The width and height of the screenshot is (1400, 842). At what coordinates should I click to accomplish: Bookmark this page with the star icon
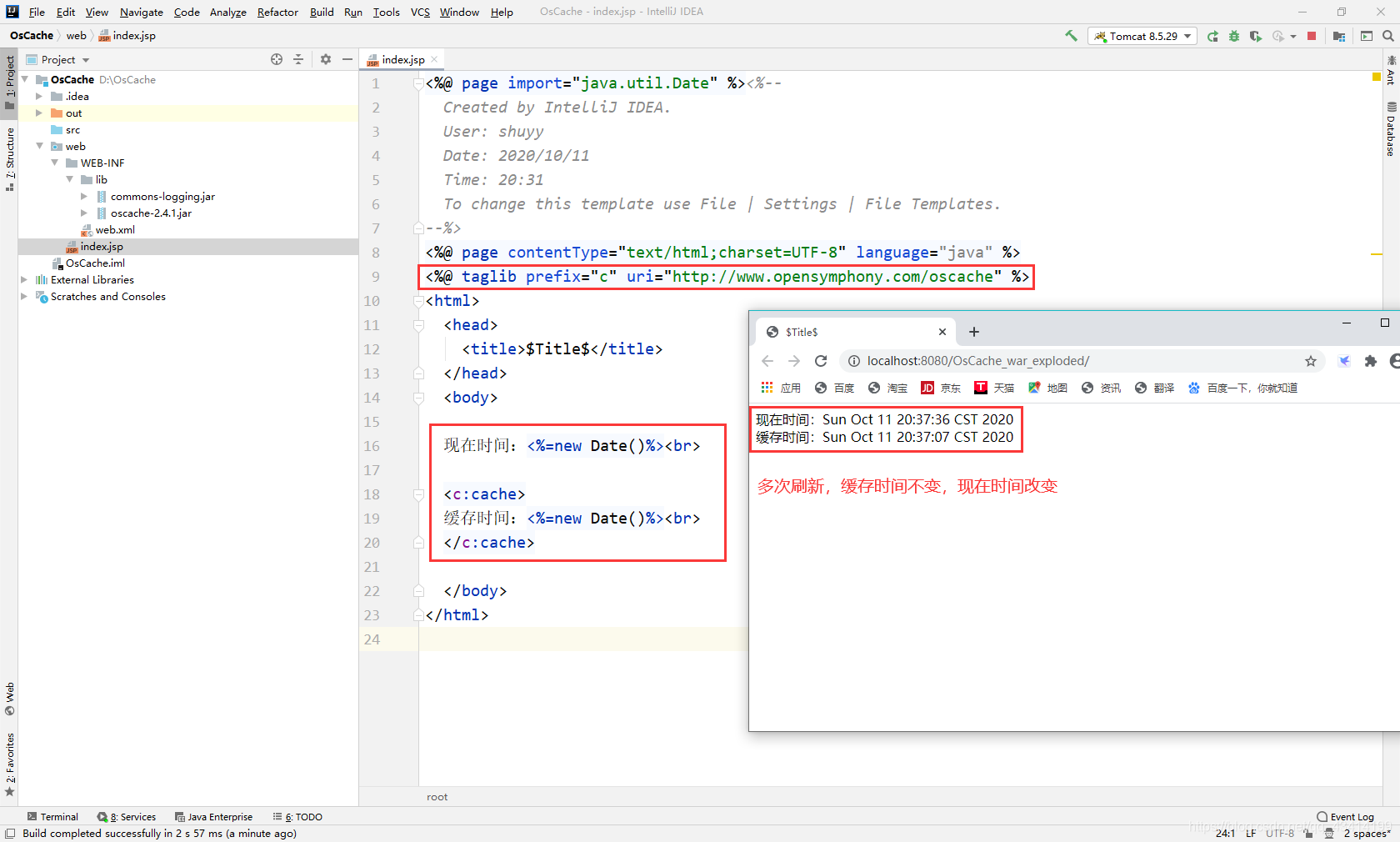[x=1311, y=361]
